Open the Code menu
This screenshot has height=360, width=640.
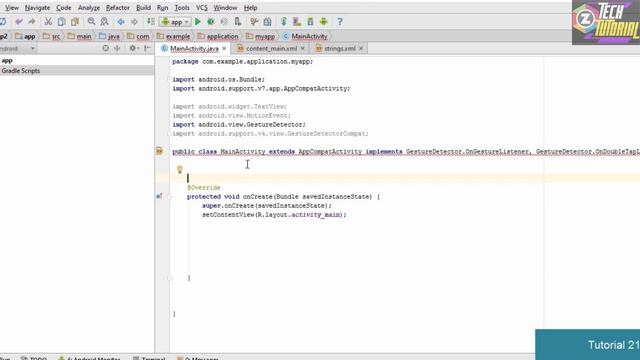point(64,8)
